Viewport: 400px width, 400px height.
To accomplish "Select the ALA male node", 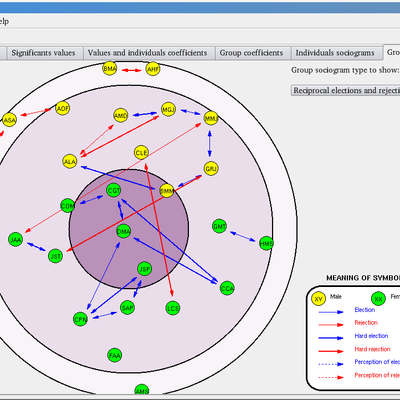I will pos(70,162).
